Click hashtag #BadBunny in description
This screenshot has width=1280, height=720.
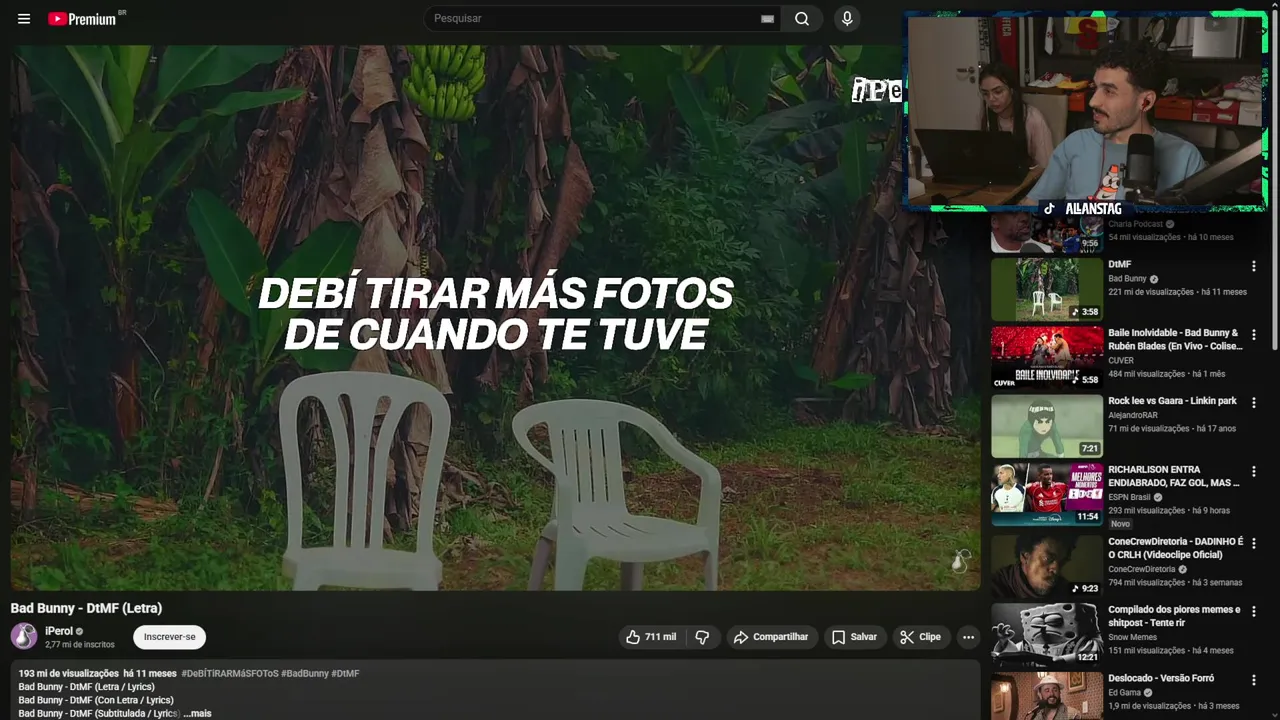(x=305, y=674)
